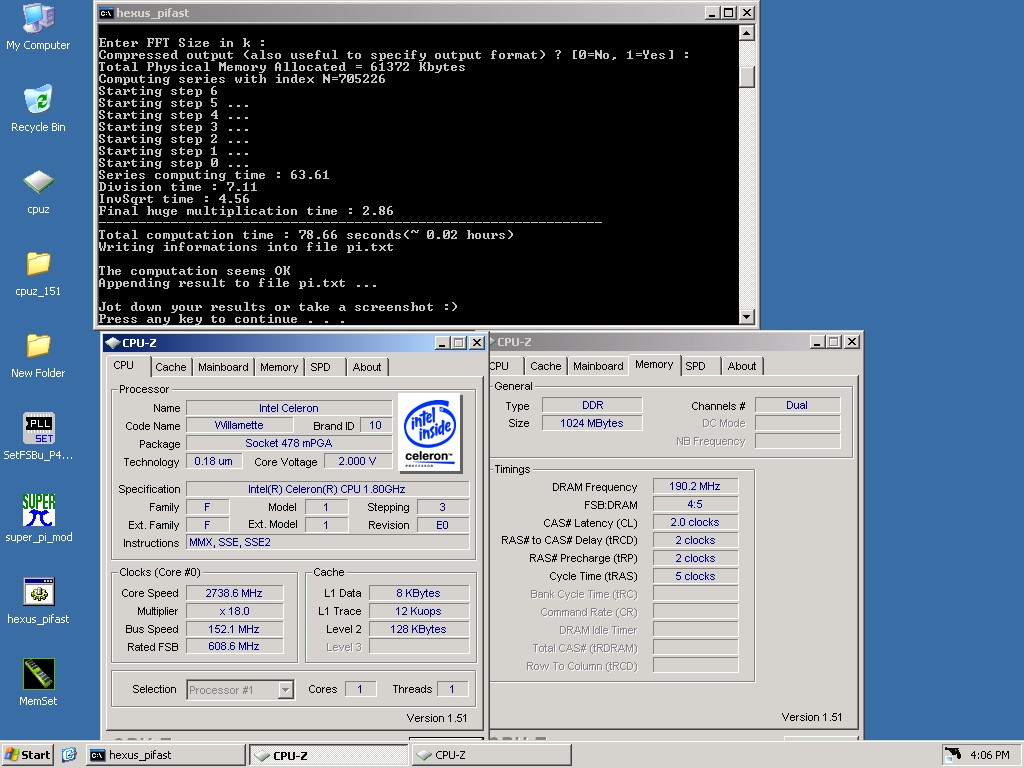The height and width of the screenshot is (768, 1024).
Task: Switch to hexus_pifast taskbar button
Action: 166,755
